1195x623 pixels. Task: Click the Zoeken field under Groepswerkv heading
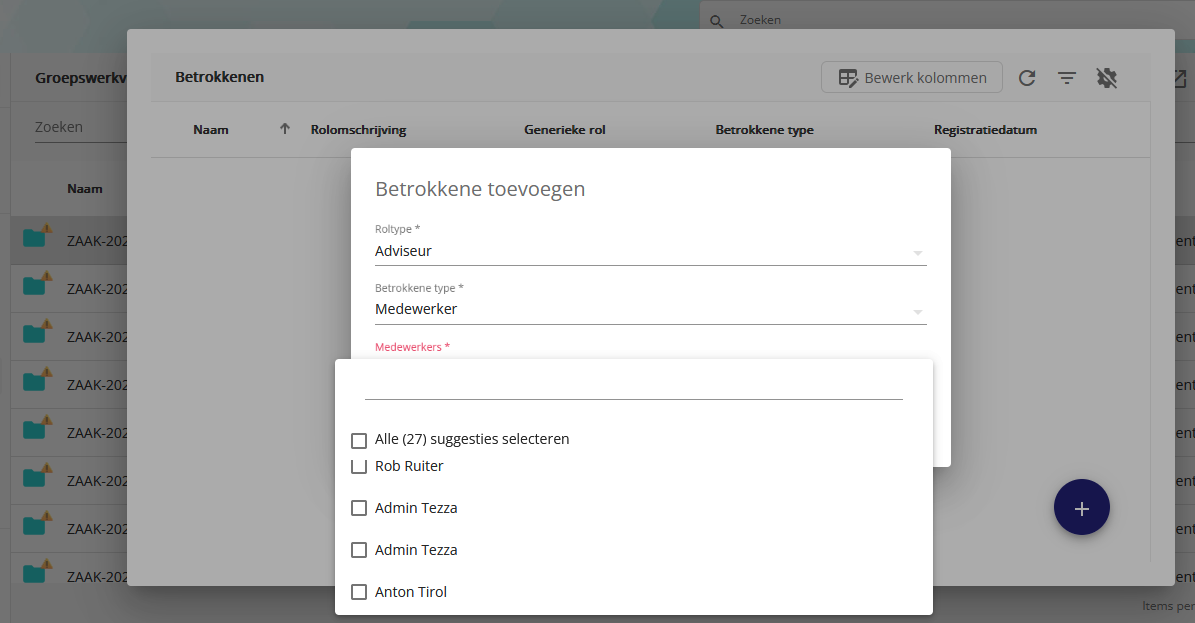pyautogui.click(x=80, y=127)
